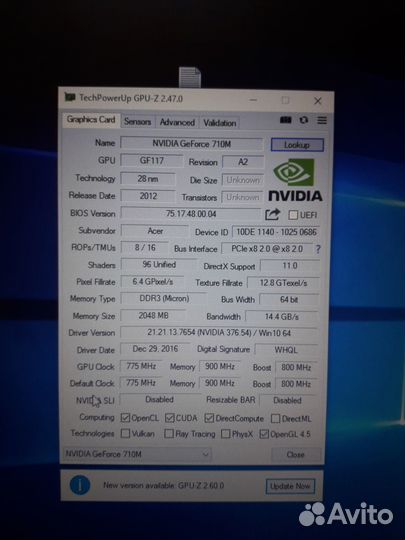Click the Digital Signature value WHQL
Screen dimensions: 405x540
(286, 350)
